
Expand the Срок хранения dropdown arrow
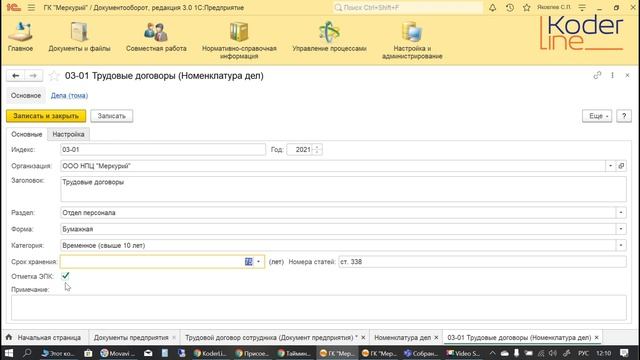pyautogui.click(x=258, y=262)
